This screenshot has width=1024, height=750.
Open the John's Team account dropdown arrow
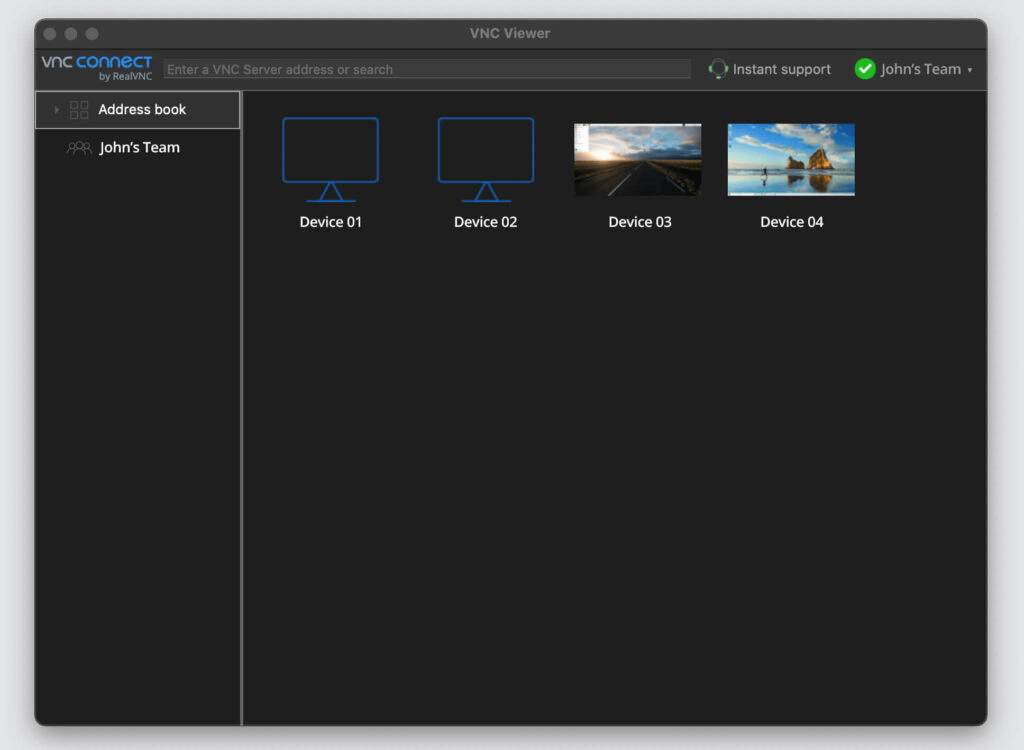click(969, 71)
